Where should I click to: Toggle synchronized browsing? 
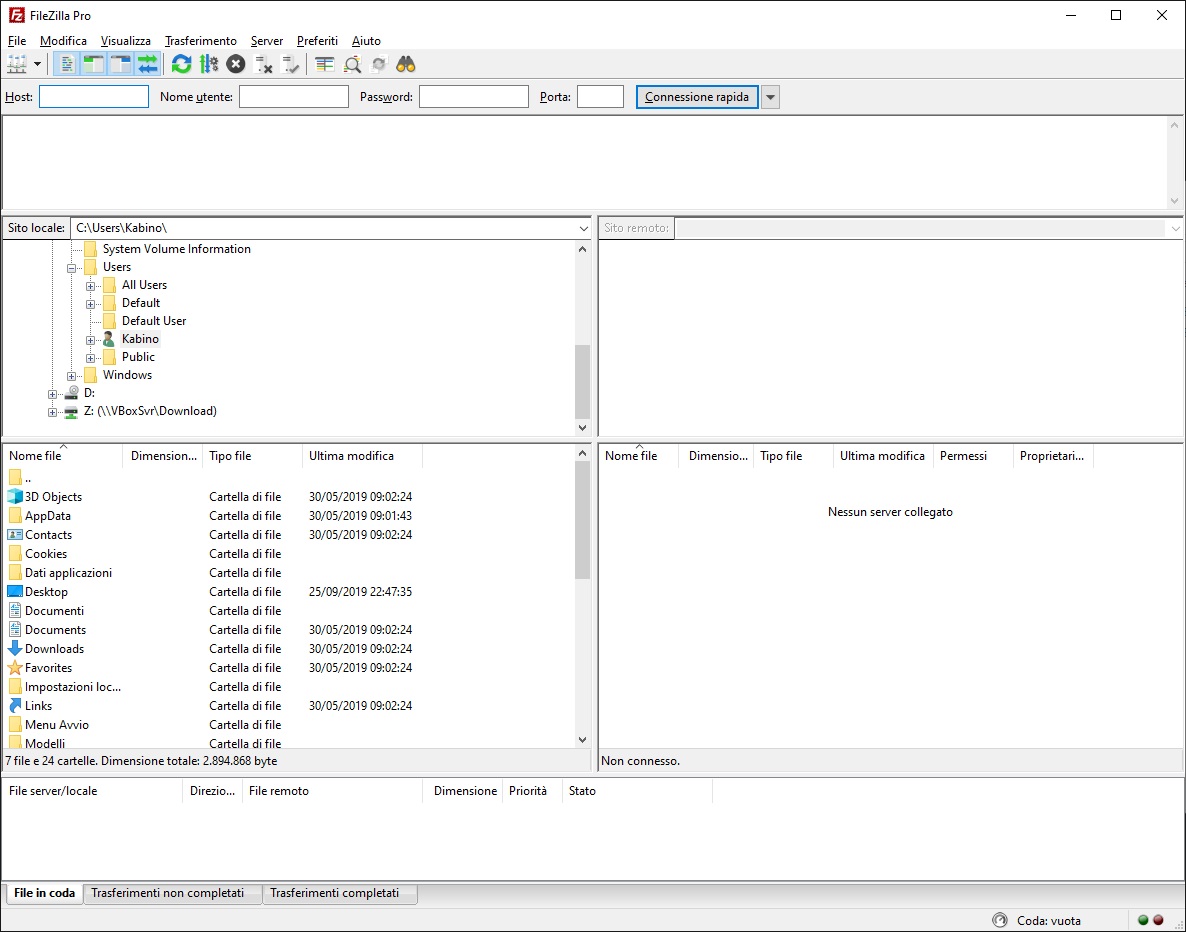(379, 64)
